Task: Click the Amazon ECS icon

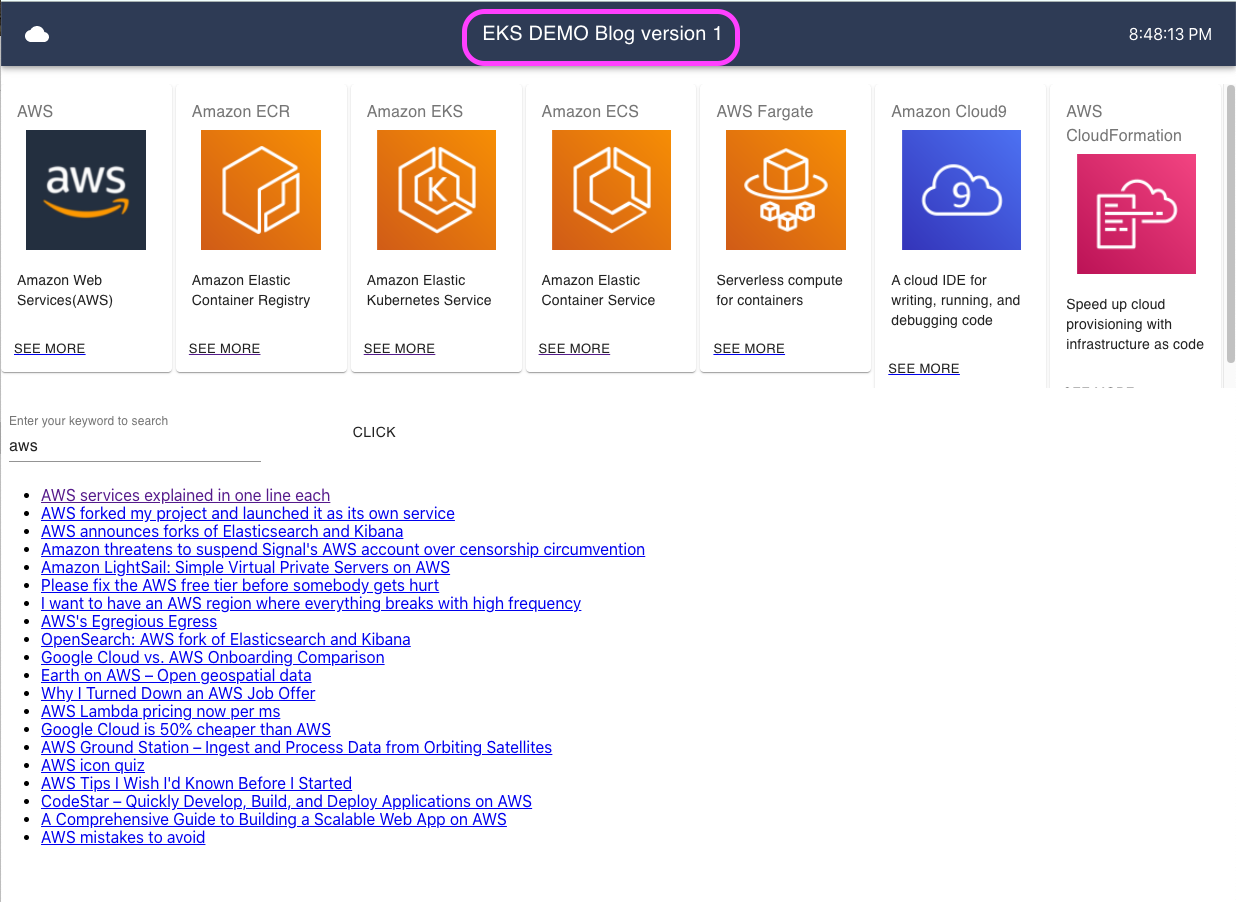Action: click(611, 190)
